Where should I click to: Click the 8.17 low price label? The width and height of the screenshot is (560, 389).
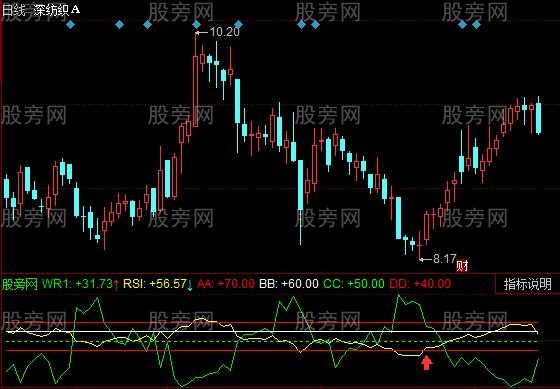[x=444, y=259]
